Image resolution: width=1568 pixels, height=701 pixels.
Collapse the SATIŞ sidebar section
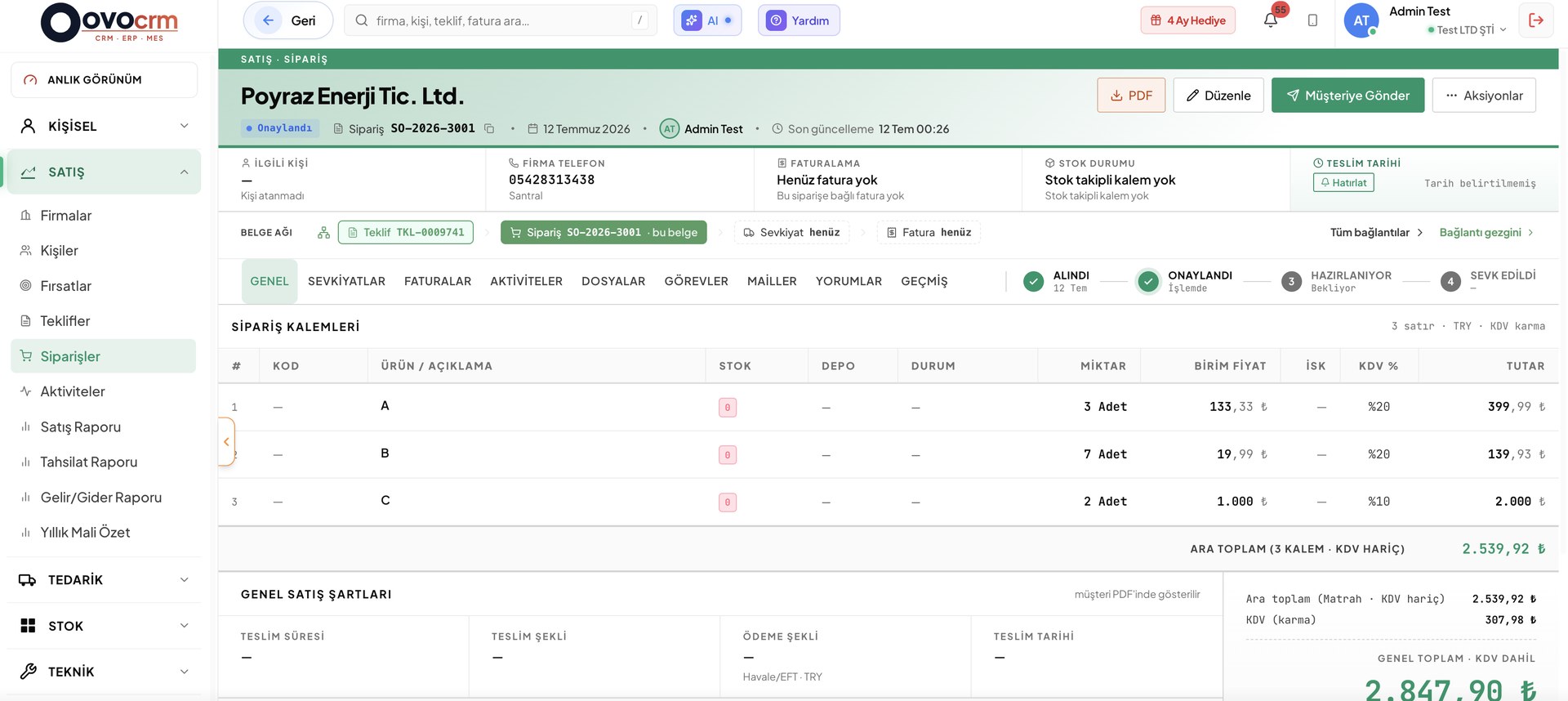pos(104,172)
